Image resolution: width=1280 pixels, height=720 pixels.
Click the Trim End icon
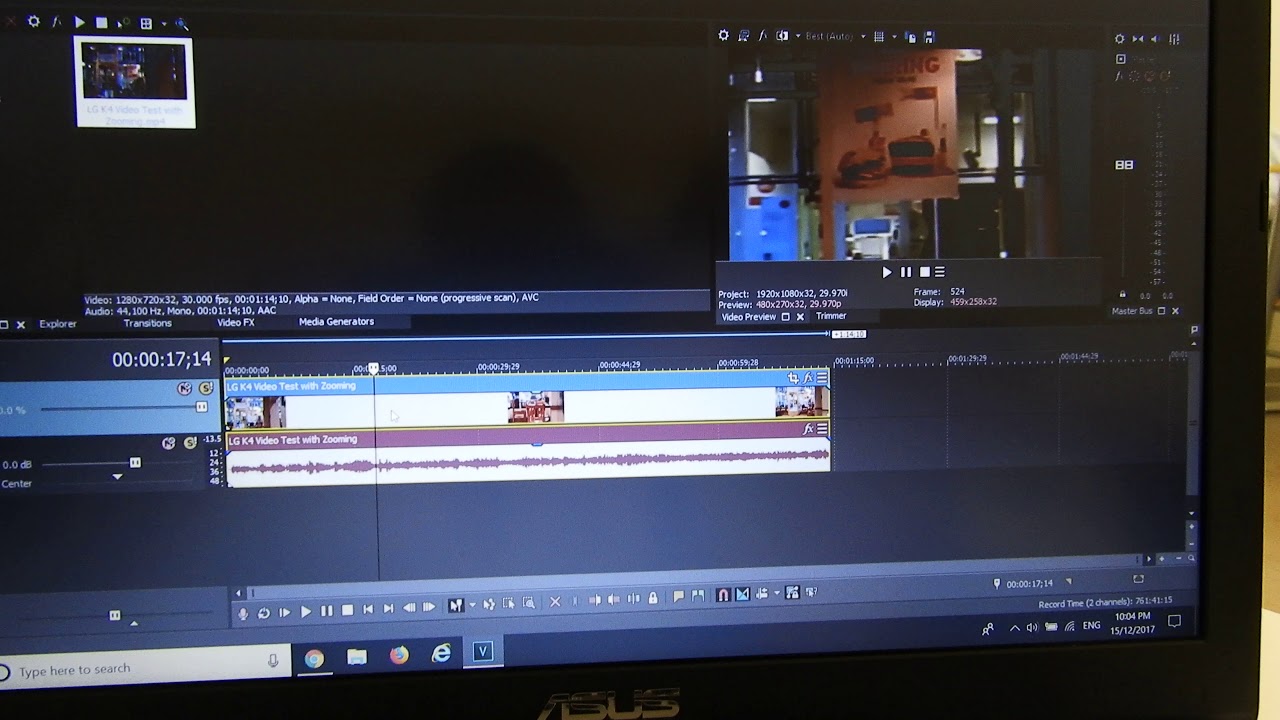[x=615, y=599]
